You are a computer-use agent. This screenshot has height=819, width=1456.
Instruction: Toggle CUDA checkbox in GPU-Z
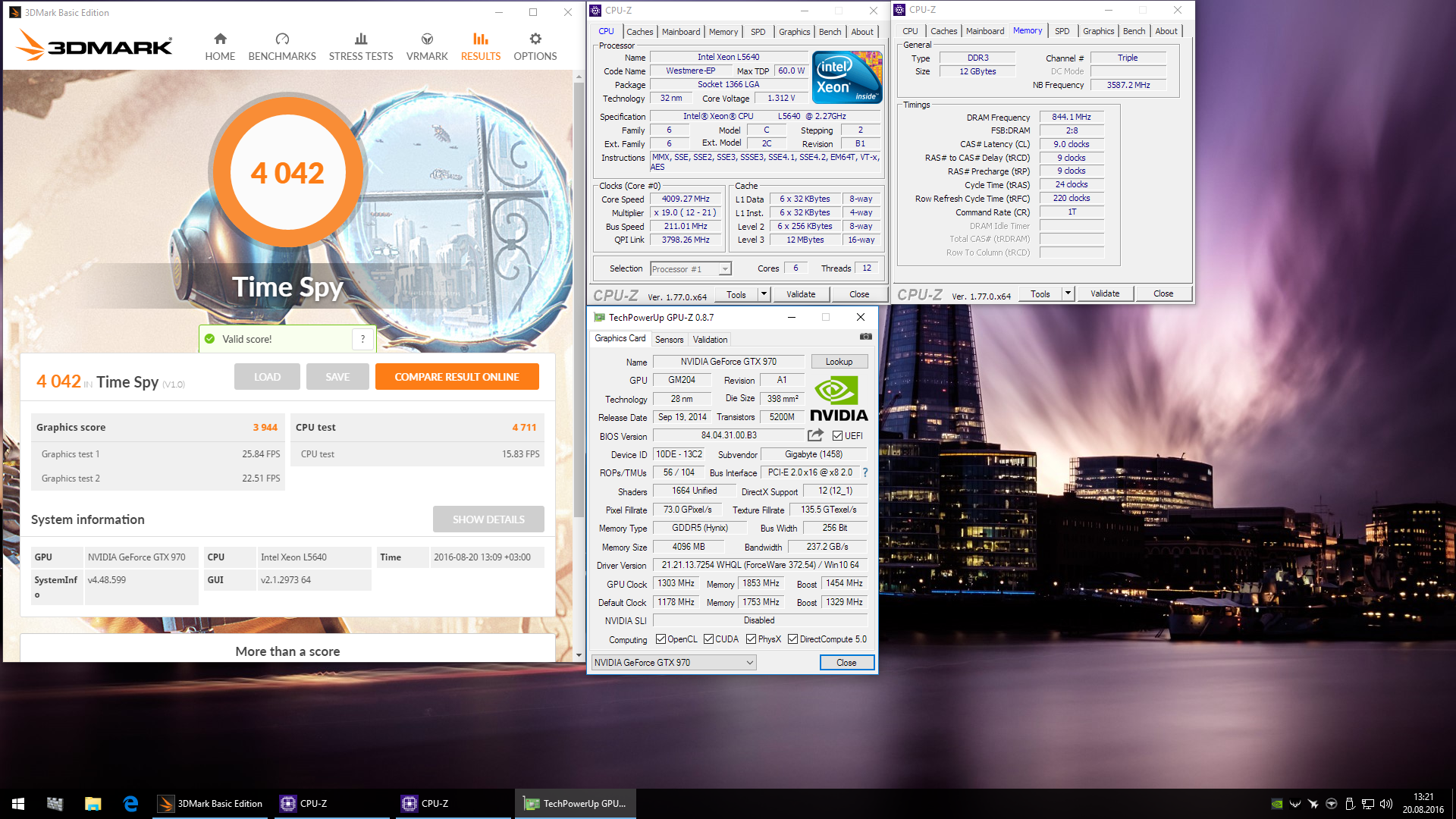tap(708, 639)
